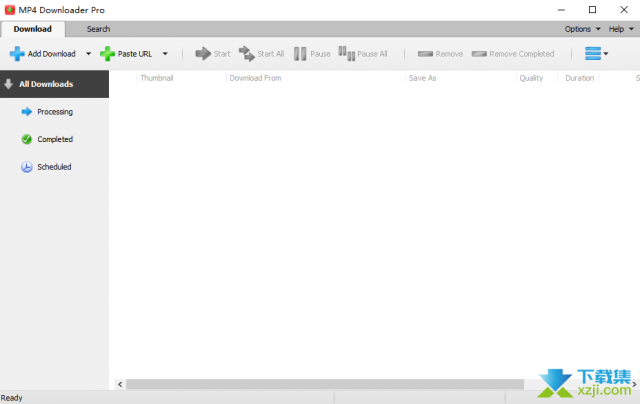Click the Start All double-arrow icon
The width and height of the screenshot is (640, 404).
[247, 53]
